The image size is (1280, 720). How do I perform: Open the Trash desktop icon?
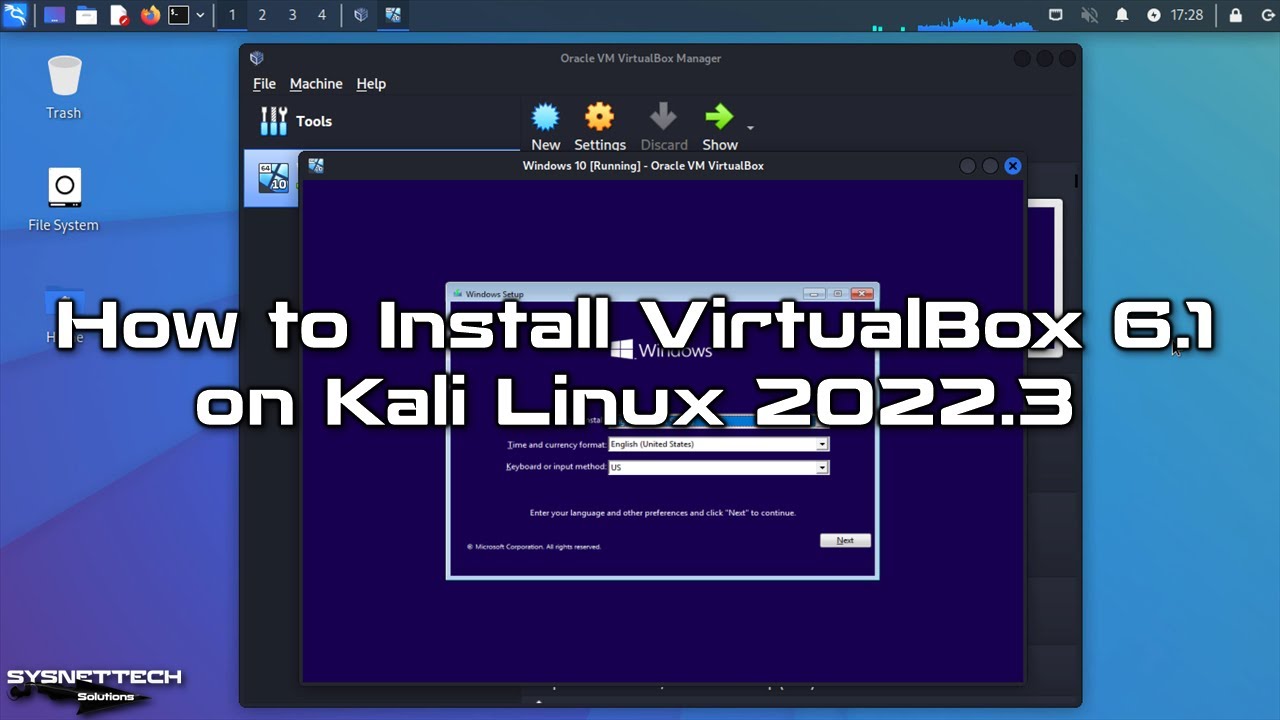pos(64,87)
